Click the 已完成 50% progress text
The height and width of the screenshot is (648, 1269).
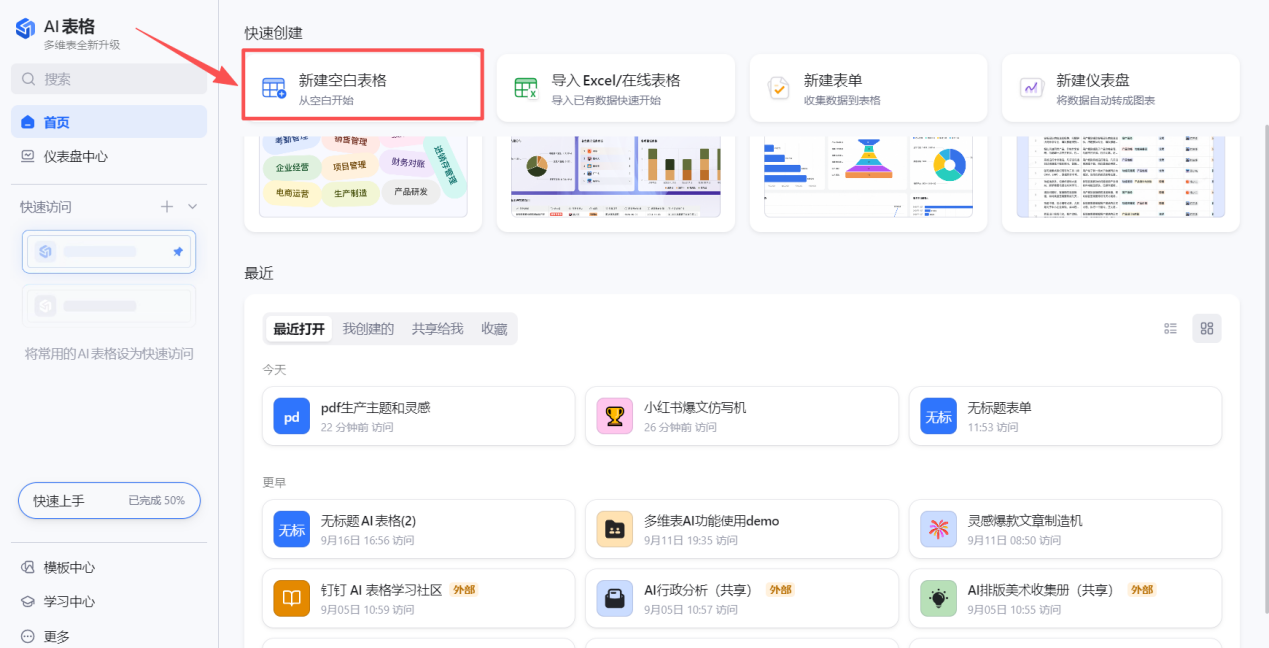[156, 500]
